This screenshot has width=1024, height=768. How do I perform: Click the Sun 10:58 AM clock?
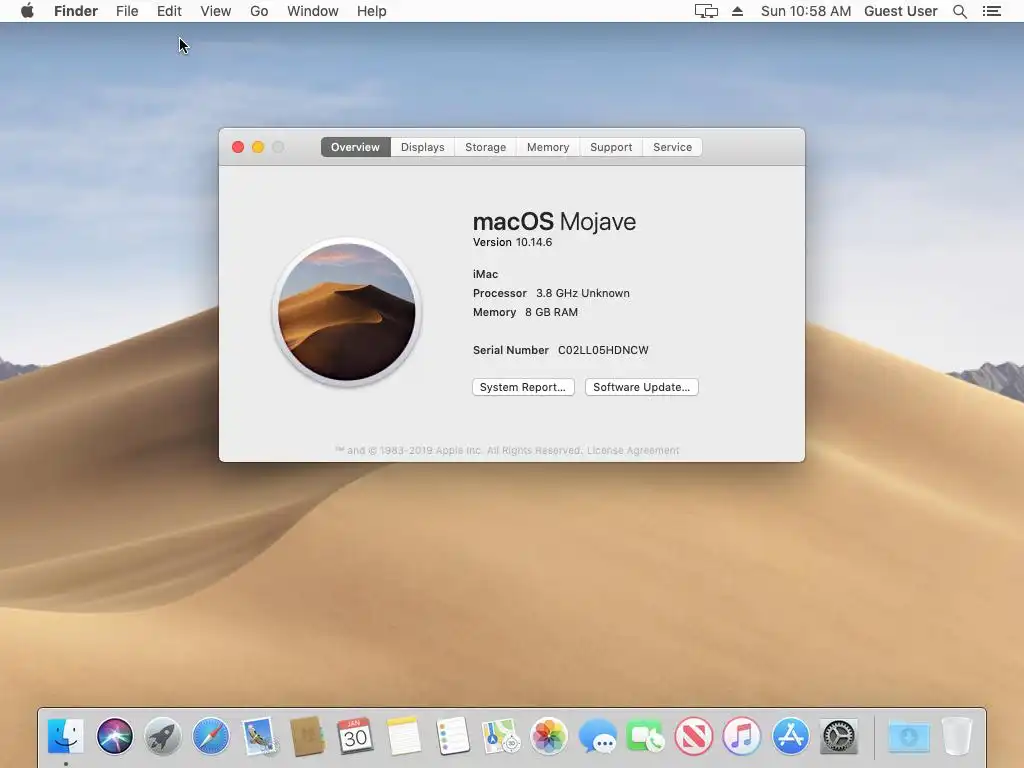click(806, 11)
